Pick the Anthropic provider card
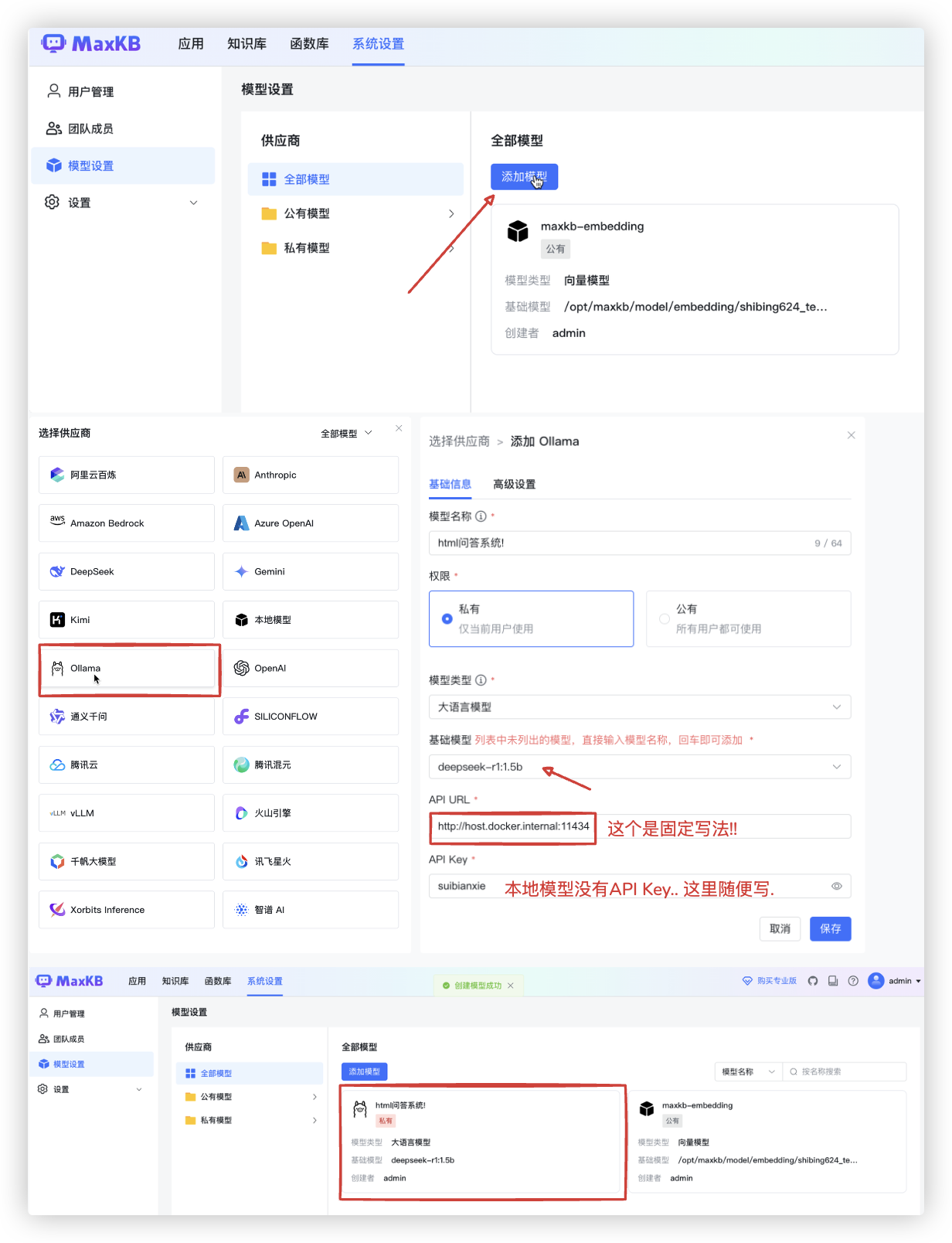Screen dimensions: 952x1243 pos(311,475)
